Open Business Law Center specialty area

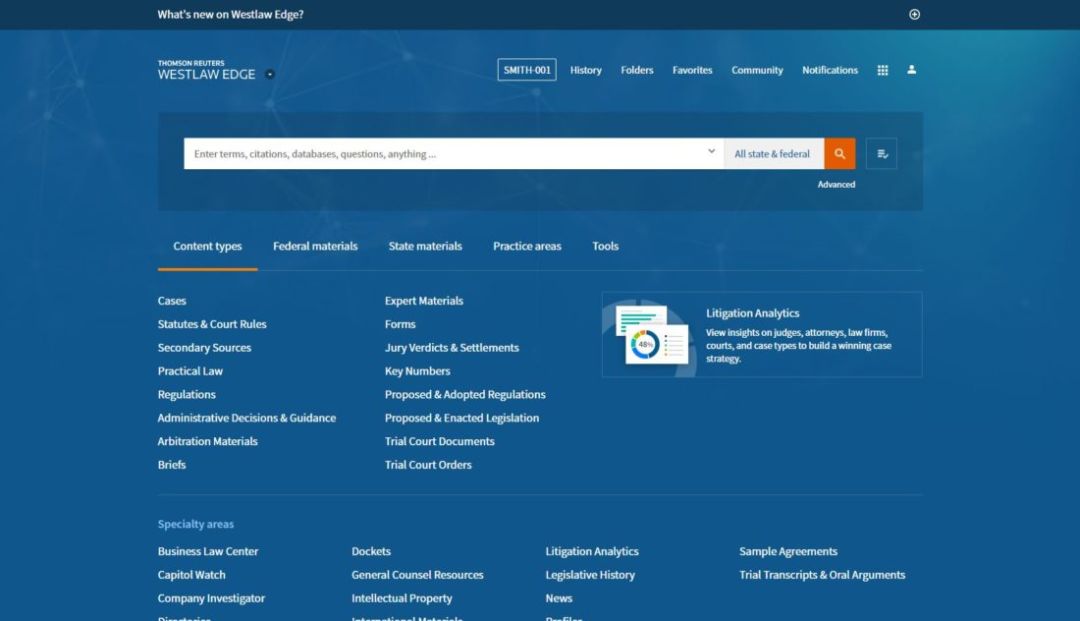pos(208,551)
